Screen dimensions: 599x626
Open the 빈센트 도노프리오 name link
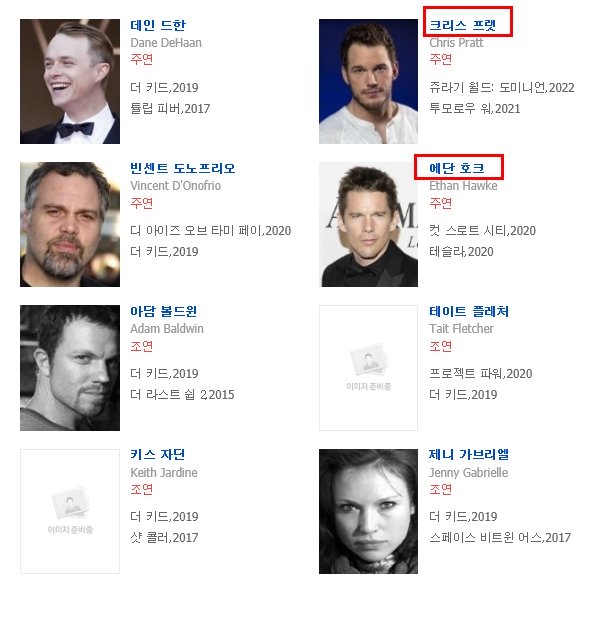182,168
